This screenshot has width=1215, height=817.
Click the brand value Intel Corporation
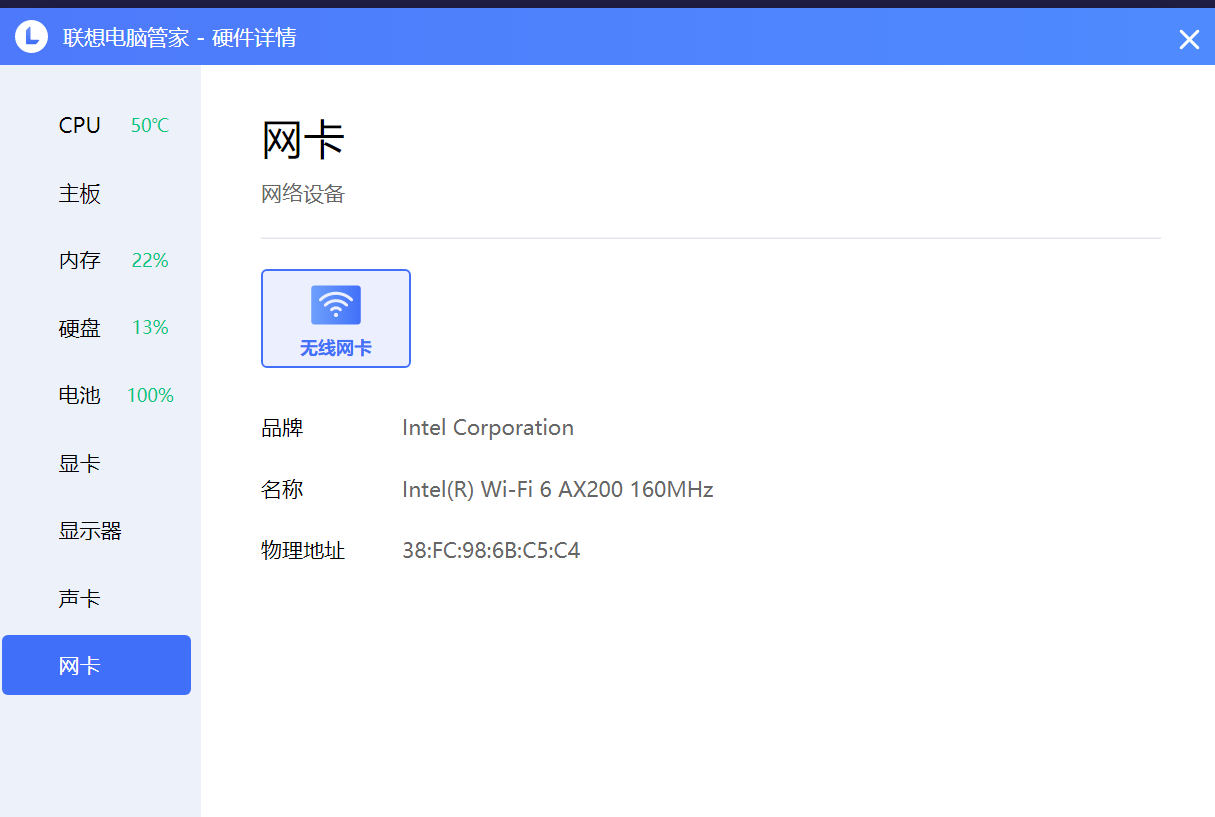(x=488, y=428)
